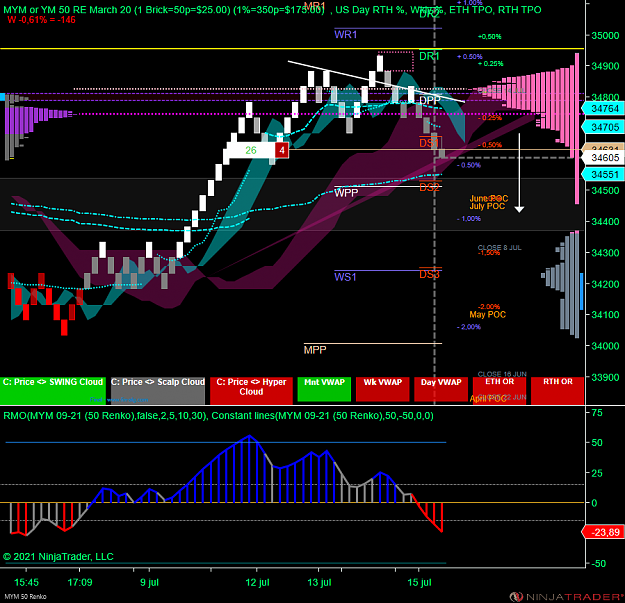Image resolution: width=625 pixels, height=603 pixels.
Task: Click the 'MYM 50 Renko' tab label
Action: [26, 597]
